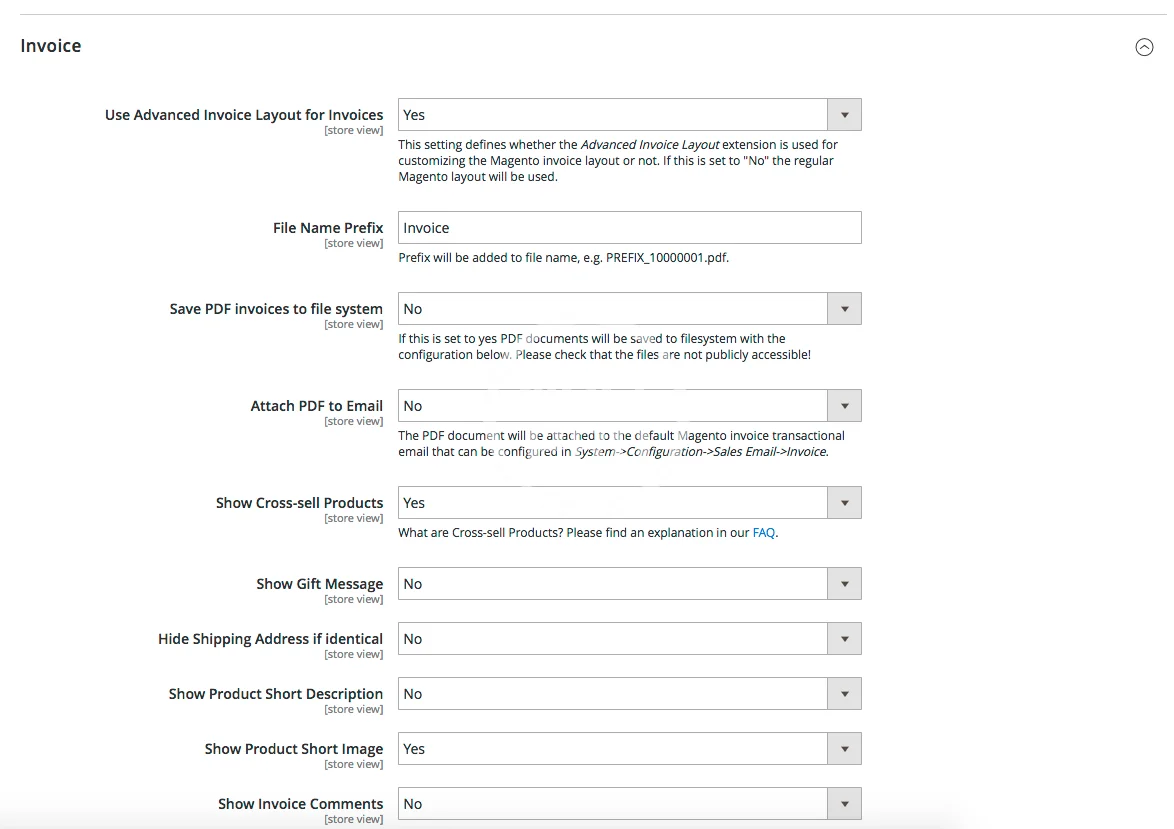Click arrow icon of Show Gift Message
The image size is (1174, 829).
click(x=844, y=584)
